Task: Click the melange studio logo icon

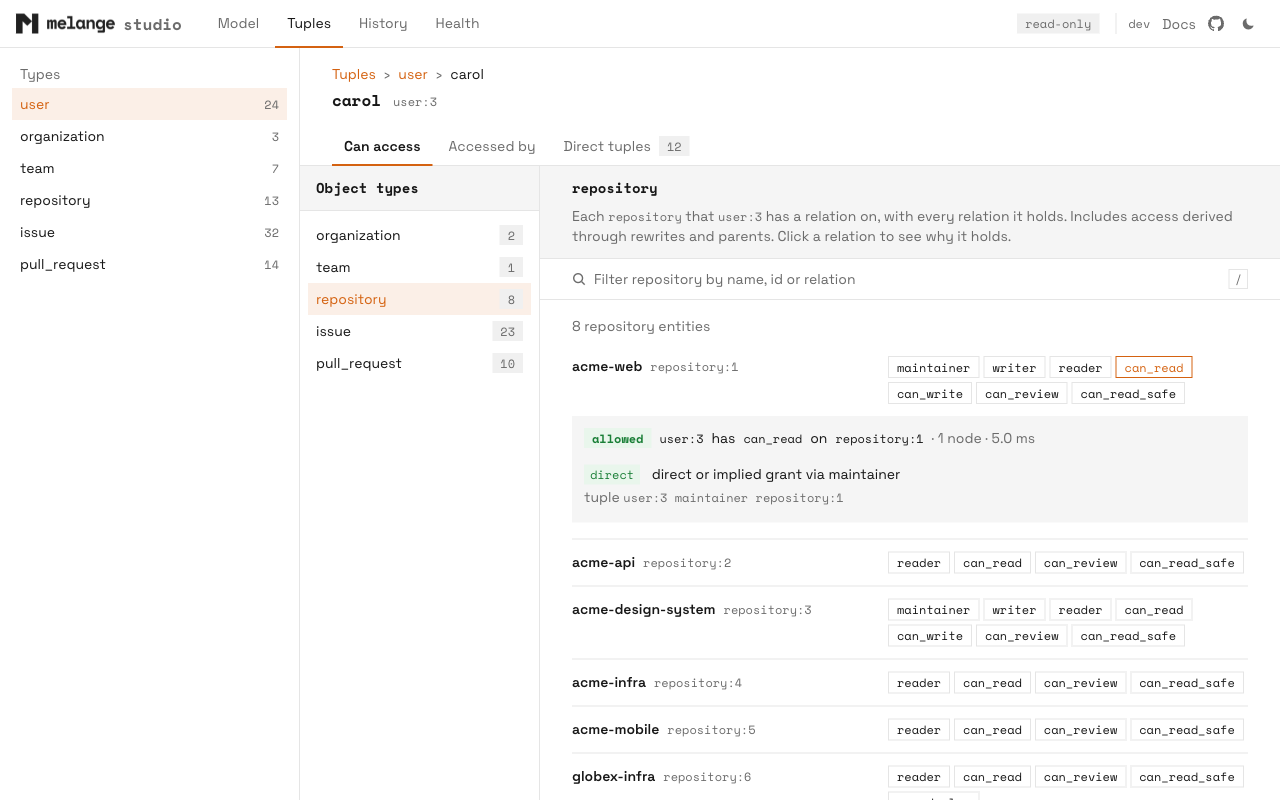Action: coord(27,24)
